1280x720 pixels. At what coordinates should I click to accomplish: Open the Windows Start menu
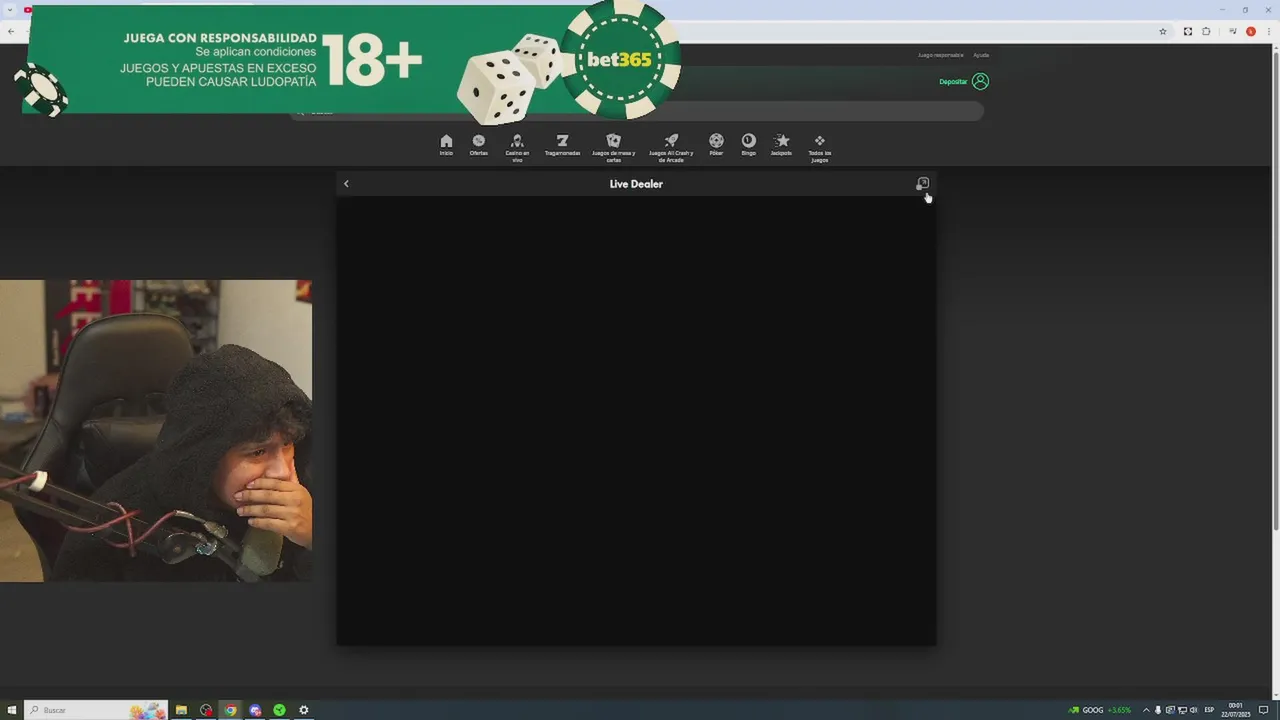[12, 710]
